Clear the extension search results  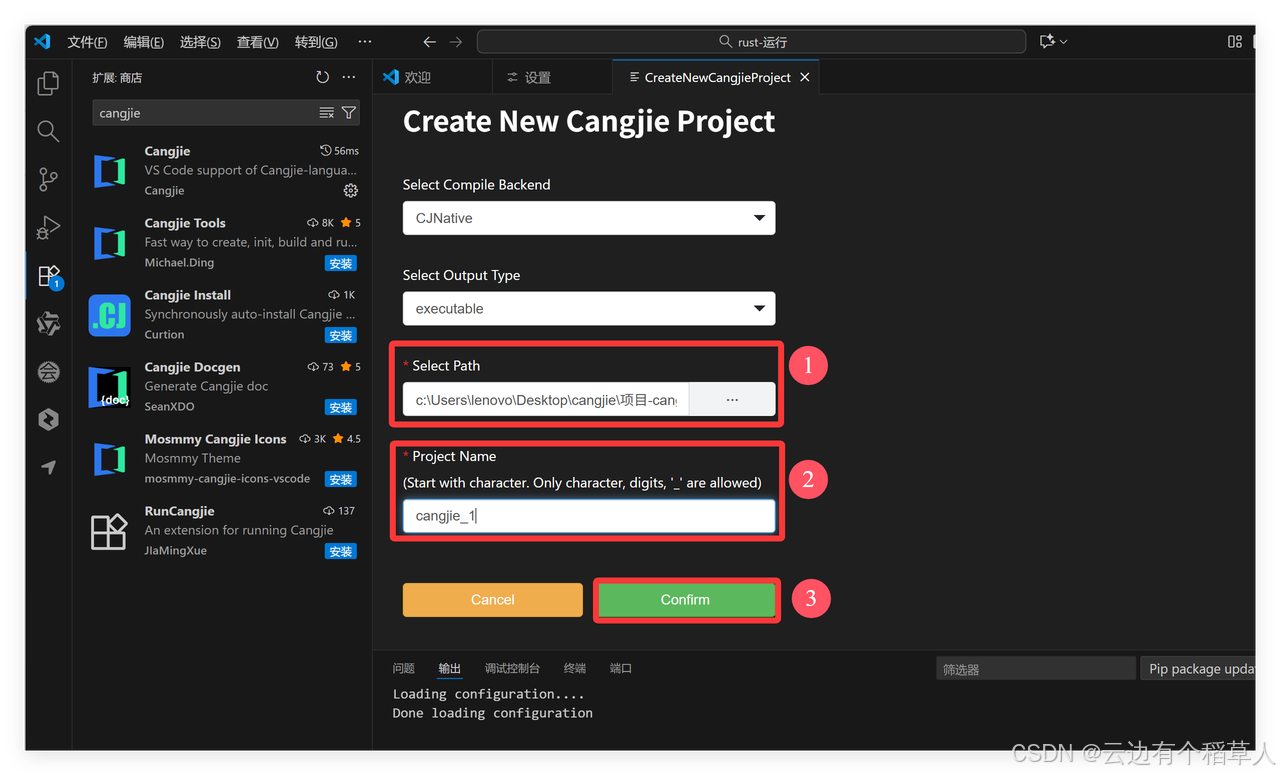point(326,113)
